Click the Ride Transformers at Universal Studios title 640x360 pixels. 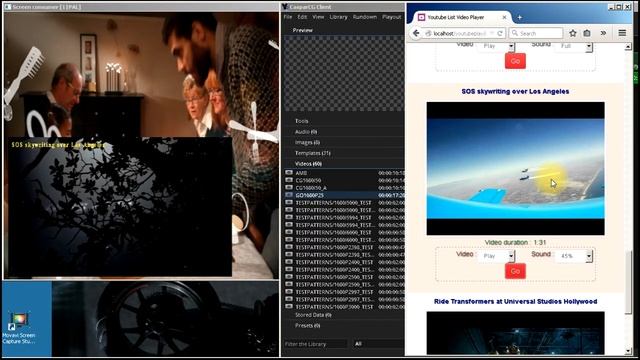pos(516,302)
